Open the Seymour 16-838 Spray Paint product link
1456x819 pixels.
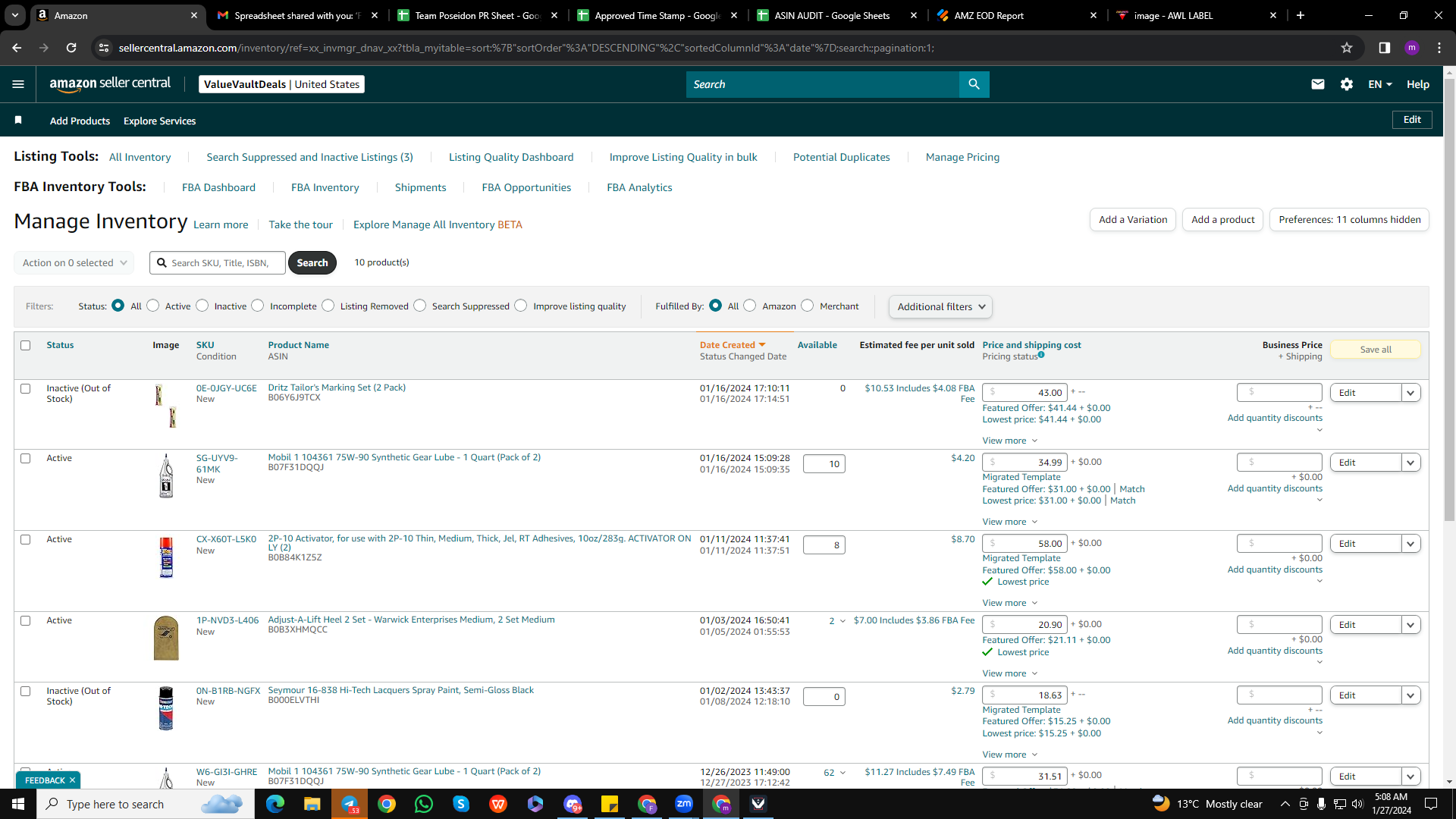[x=400, y=690]
